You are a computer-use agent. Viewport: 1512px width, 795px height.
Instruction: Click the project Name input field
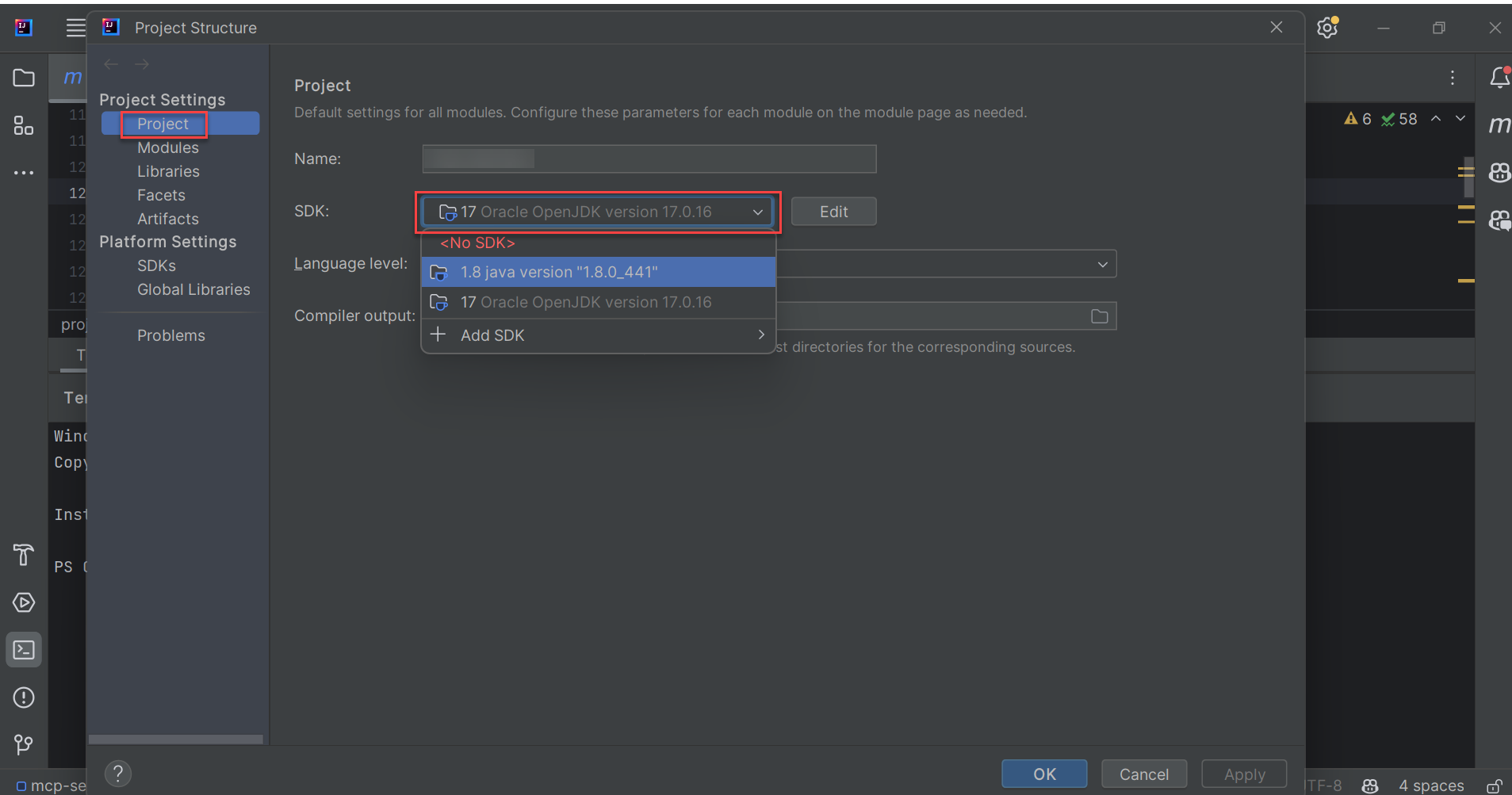pyautogui.click(x=649, y=159)
